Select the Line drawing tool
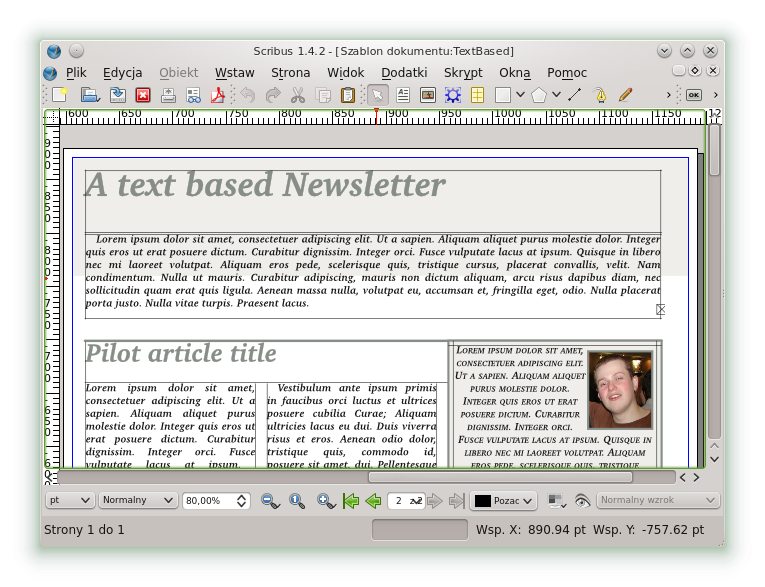The width and height of the screenshot is (765, 587). pos(575,95)
